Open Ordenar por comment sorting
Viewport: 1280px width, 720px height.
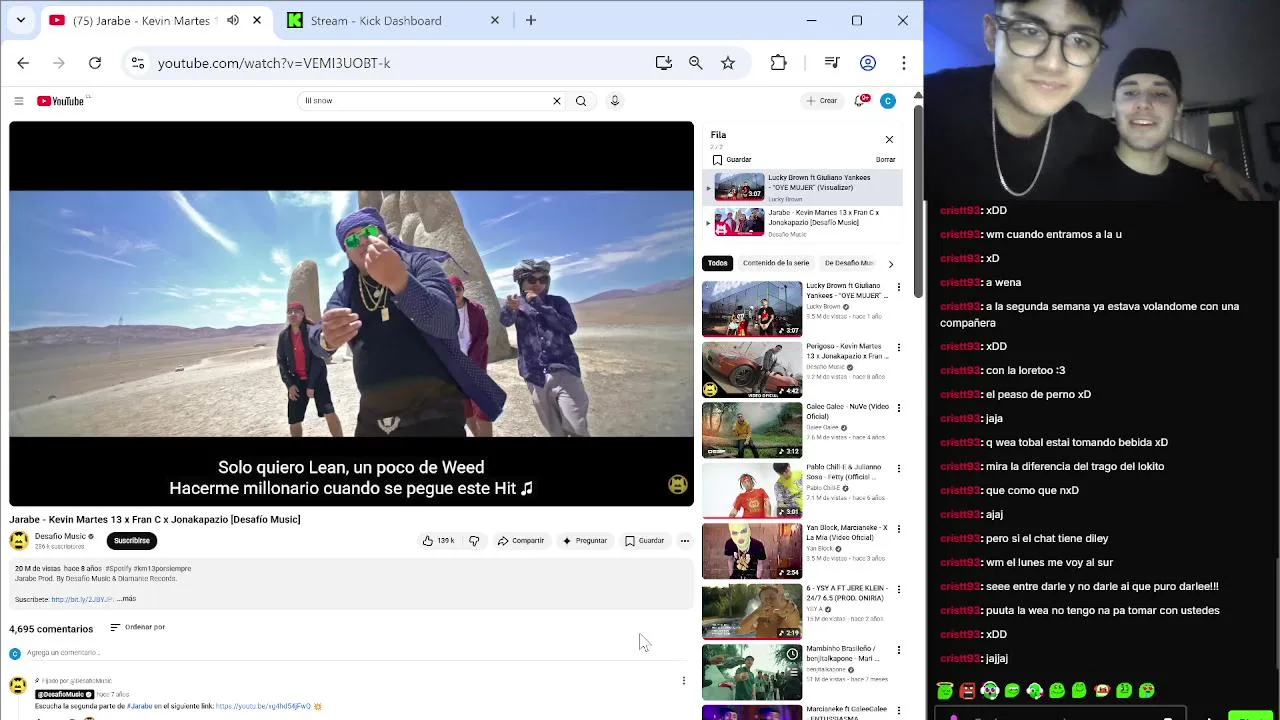click(138, 627)
